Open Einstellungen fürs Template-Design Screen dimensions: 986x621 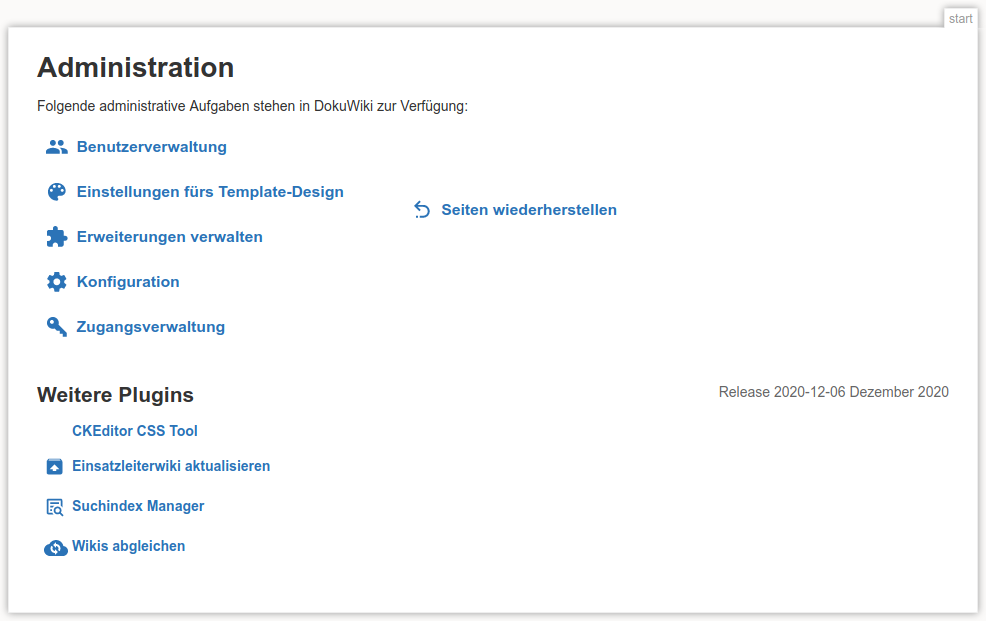pyautogui.click(x=212, y=191)
